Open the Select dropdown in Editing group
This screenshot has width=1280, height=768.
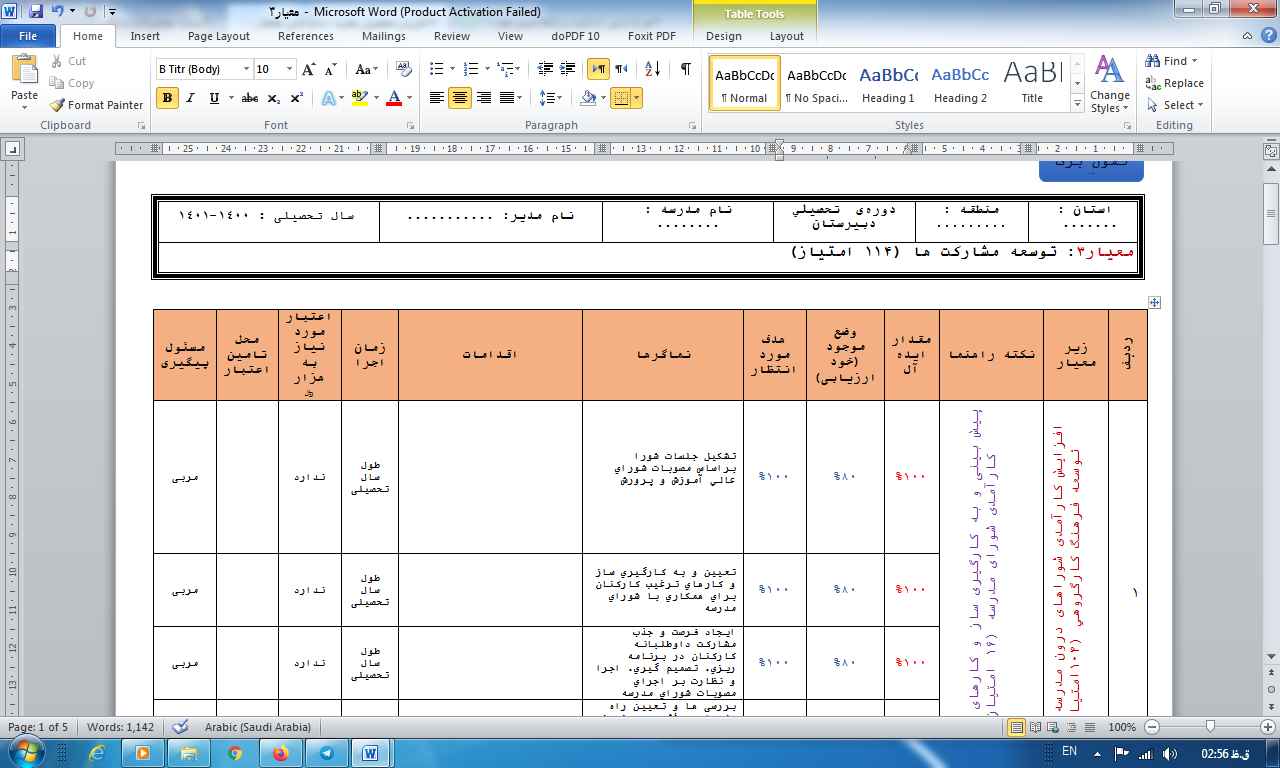(1177, 105)
